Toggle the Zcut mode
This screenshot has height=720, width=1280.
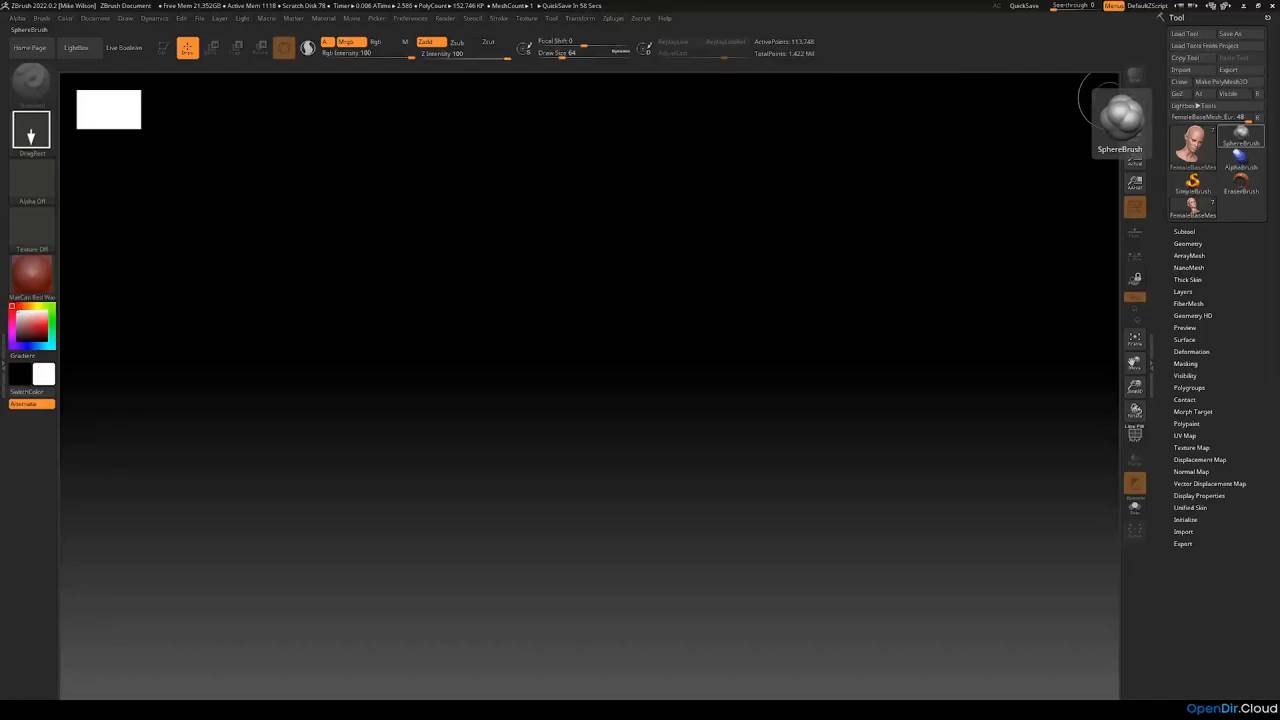click(x=488, y=42)
